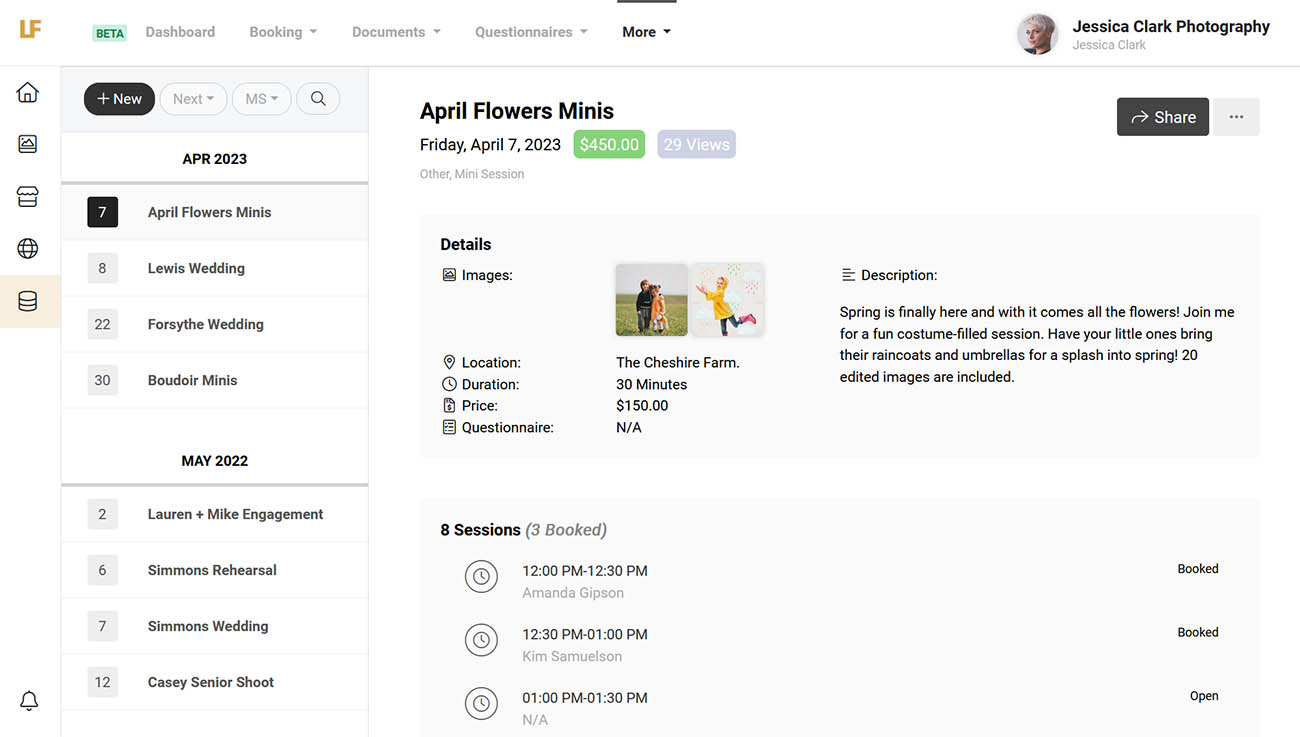The width and height of the screenshot is (1300, 737).
Task: Click the $450.00 price badge
Action: pyautogui.click(x=609, y=144)
